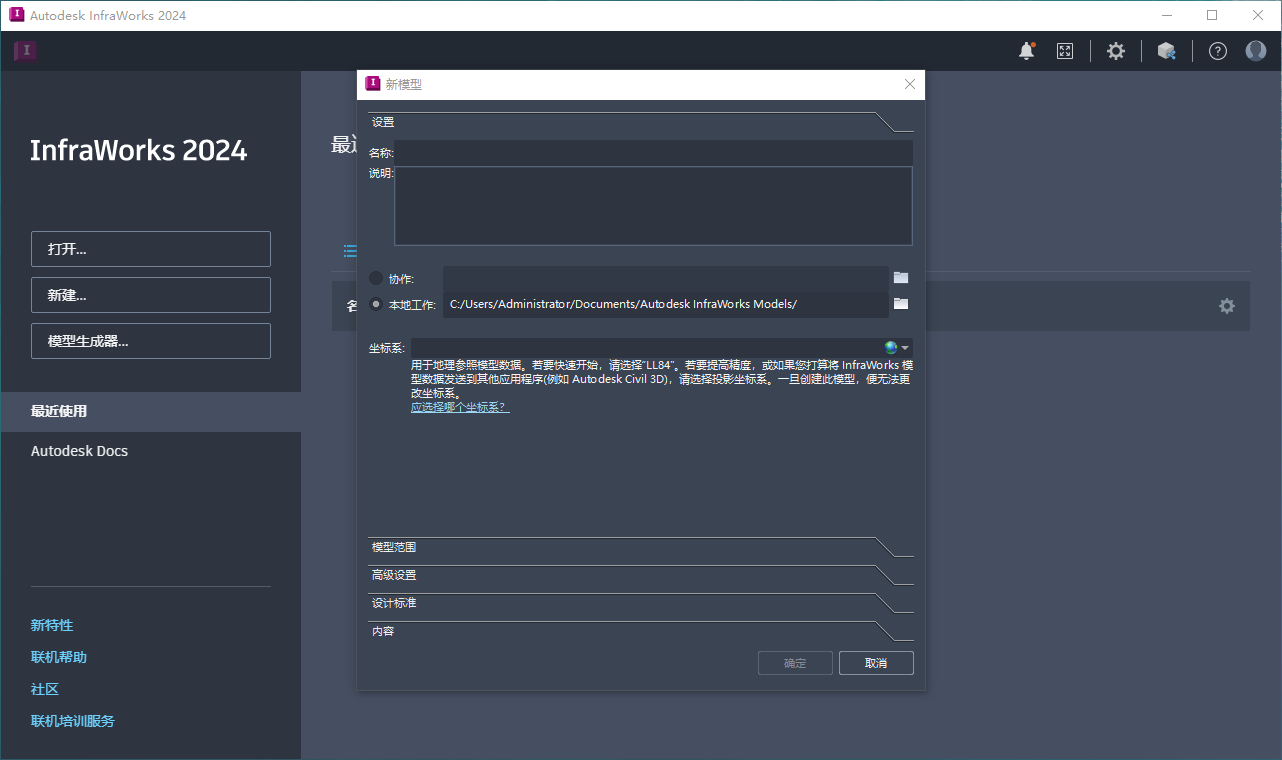Switch to list view icon in recent models
1282x760 pixels.
350,250
